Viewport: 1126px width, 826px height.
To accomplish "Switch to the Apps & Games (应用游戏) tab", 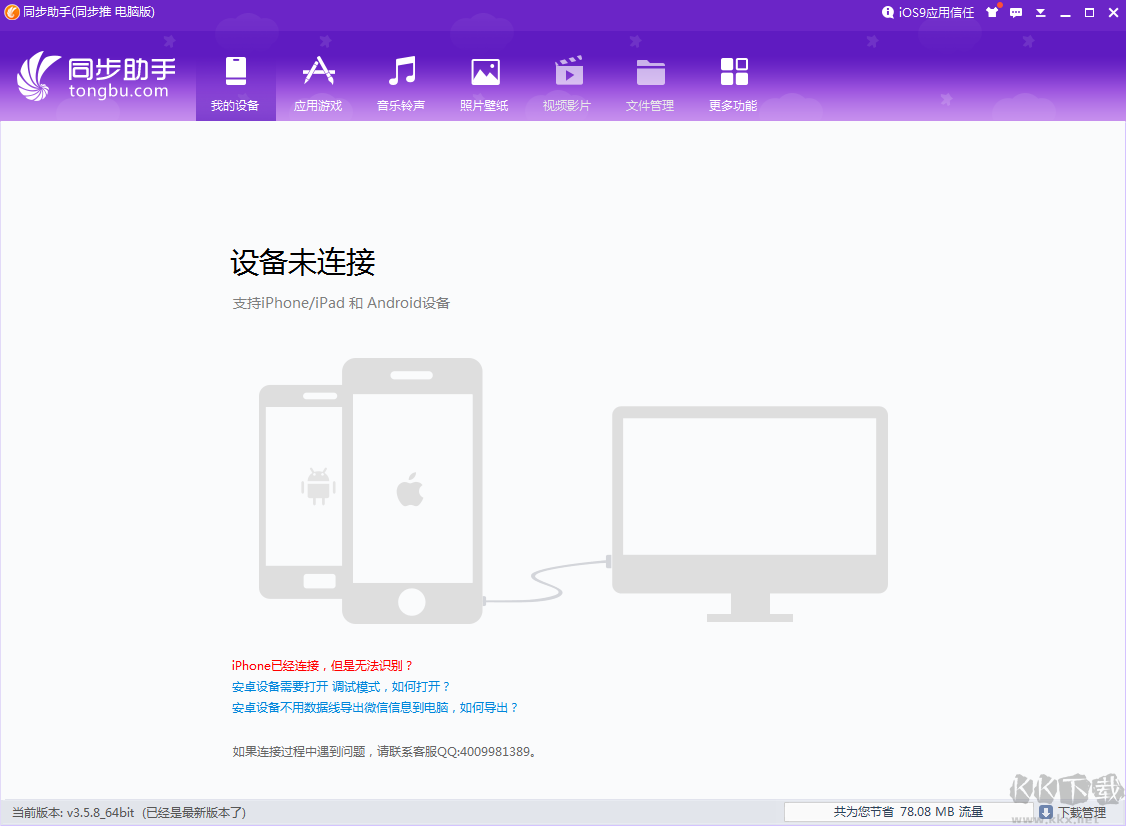I will tap(318, 70).
